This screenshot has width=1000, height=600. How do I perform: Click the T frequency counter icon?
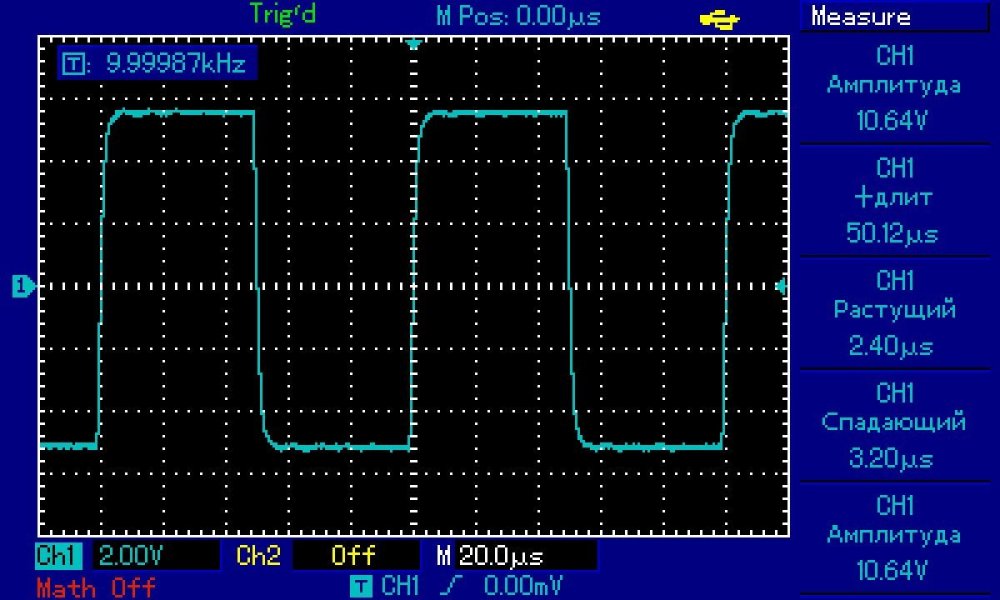73,65
